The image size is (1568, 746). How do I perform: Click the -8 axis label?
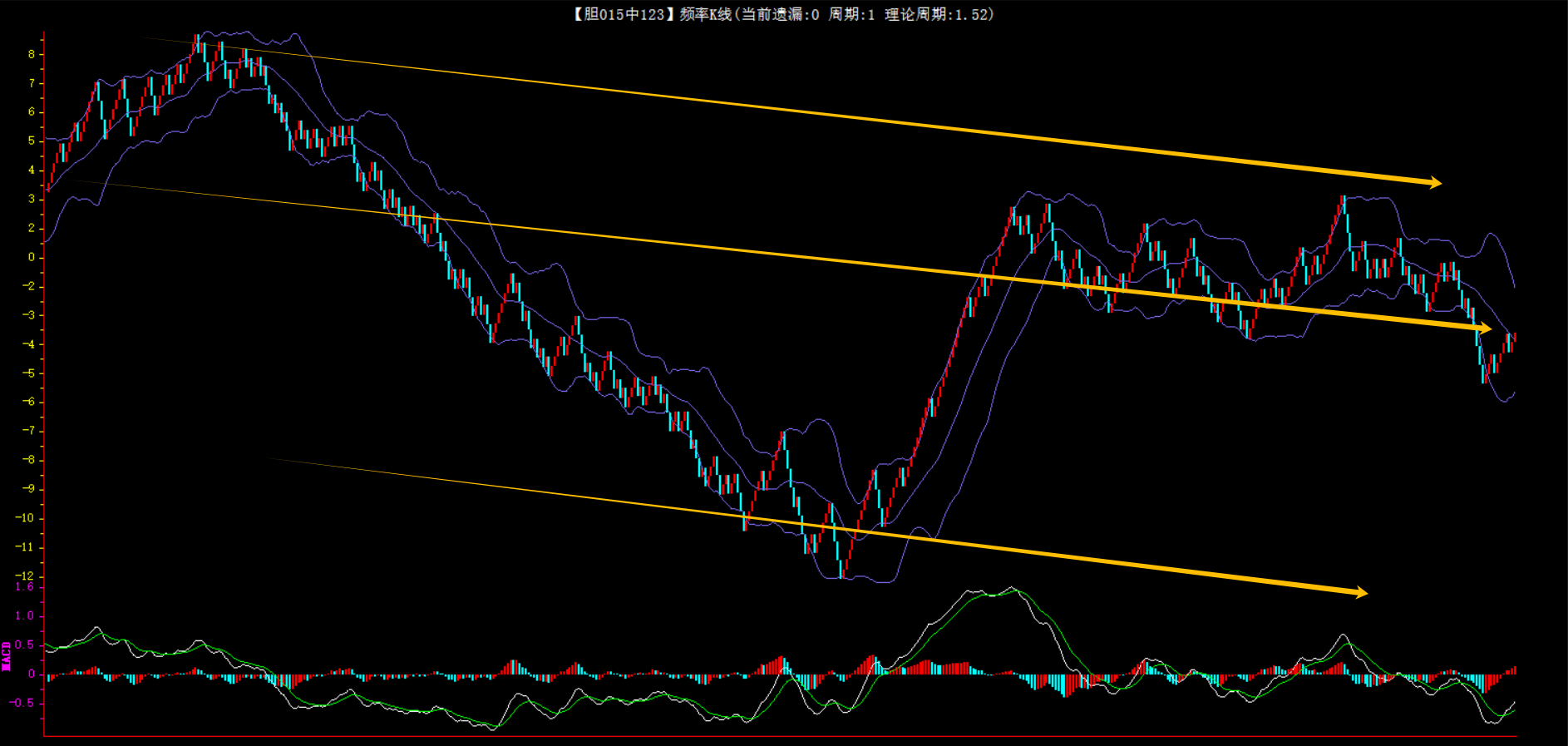(x=29, y=460)
